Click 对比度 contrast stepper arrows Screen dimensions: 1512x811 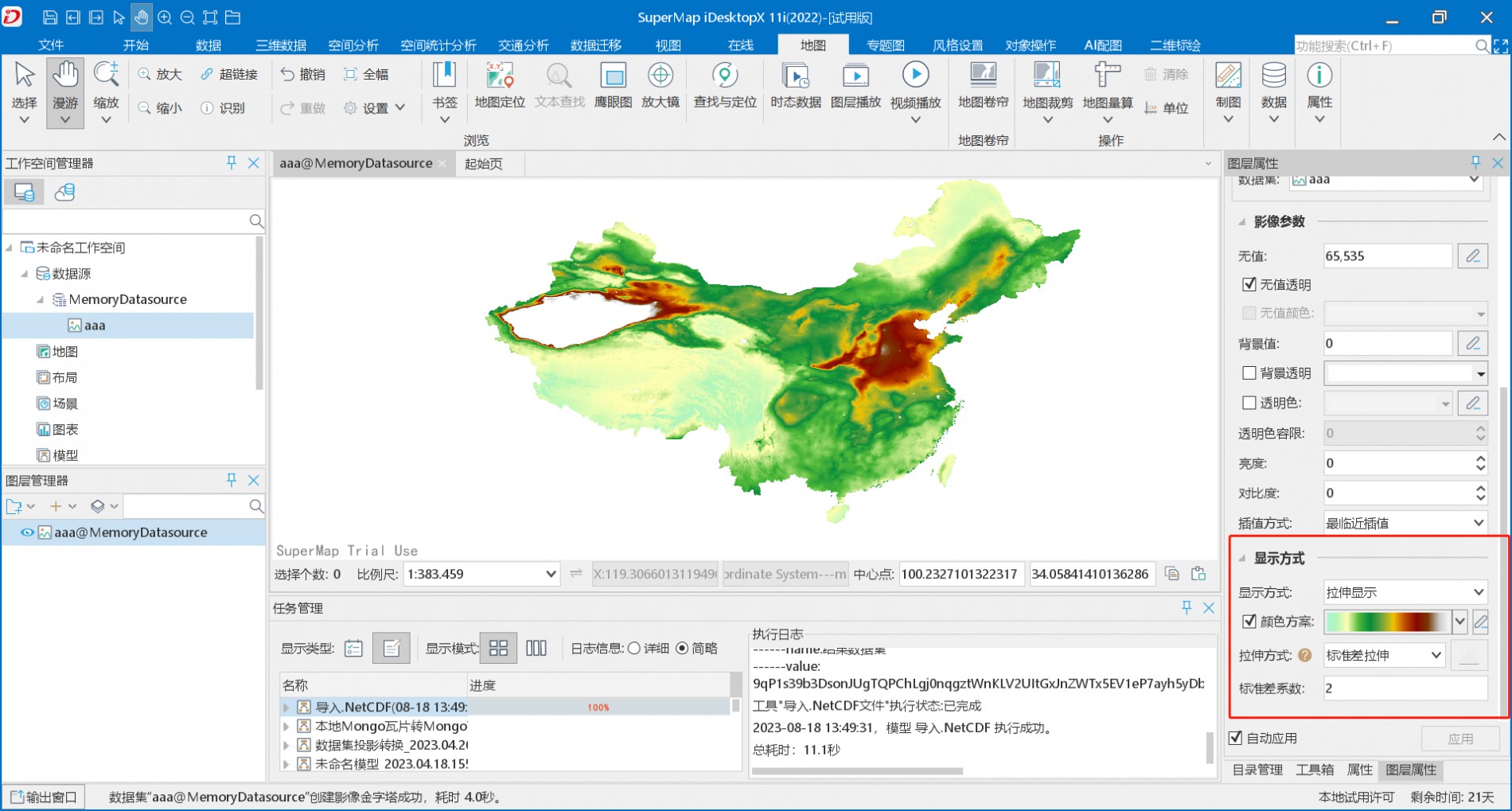point(1480,493)
